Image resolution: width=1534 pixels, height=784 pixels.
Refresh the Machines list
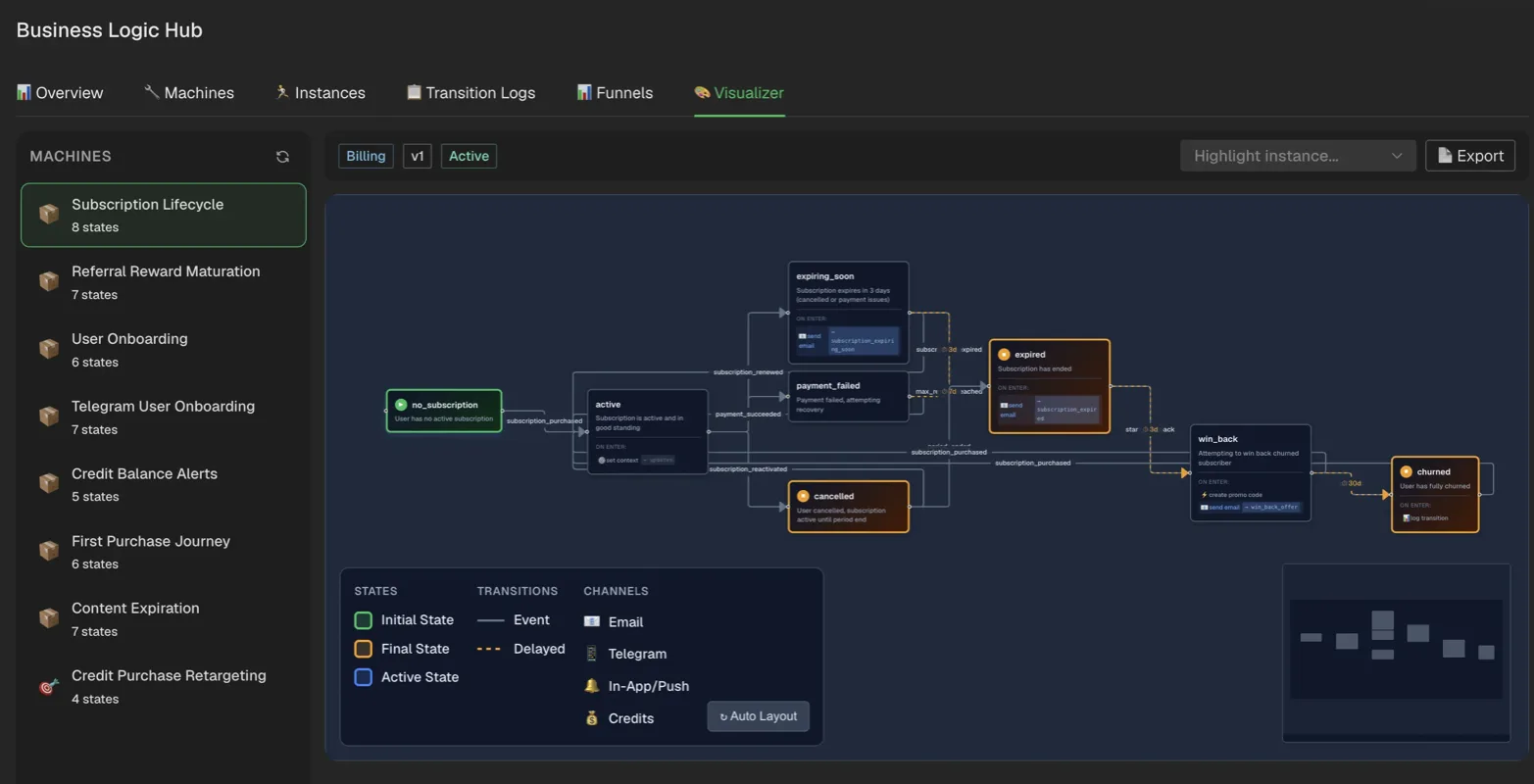pos(282,157)
